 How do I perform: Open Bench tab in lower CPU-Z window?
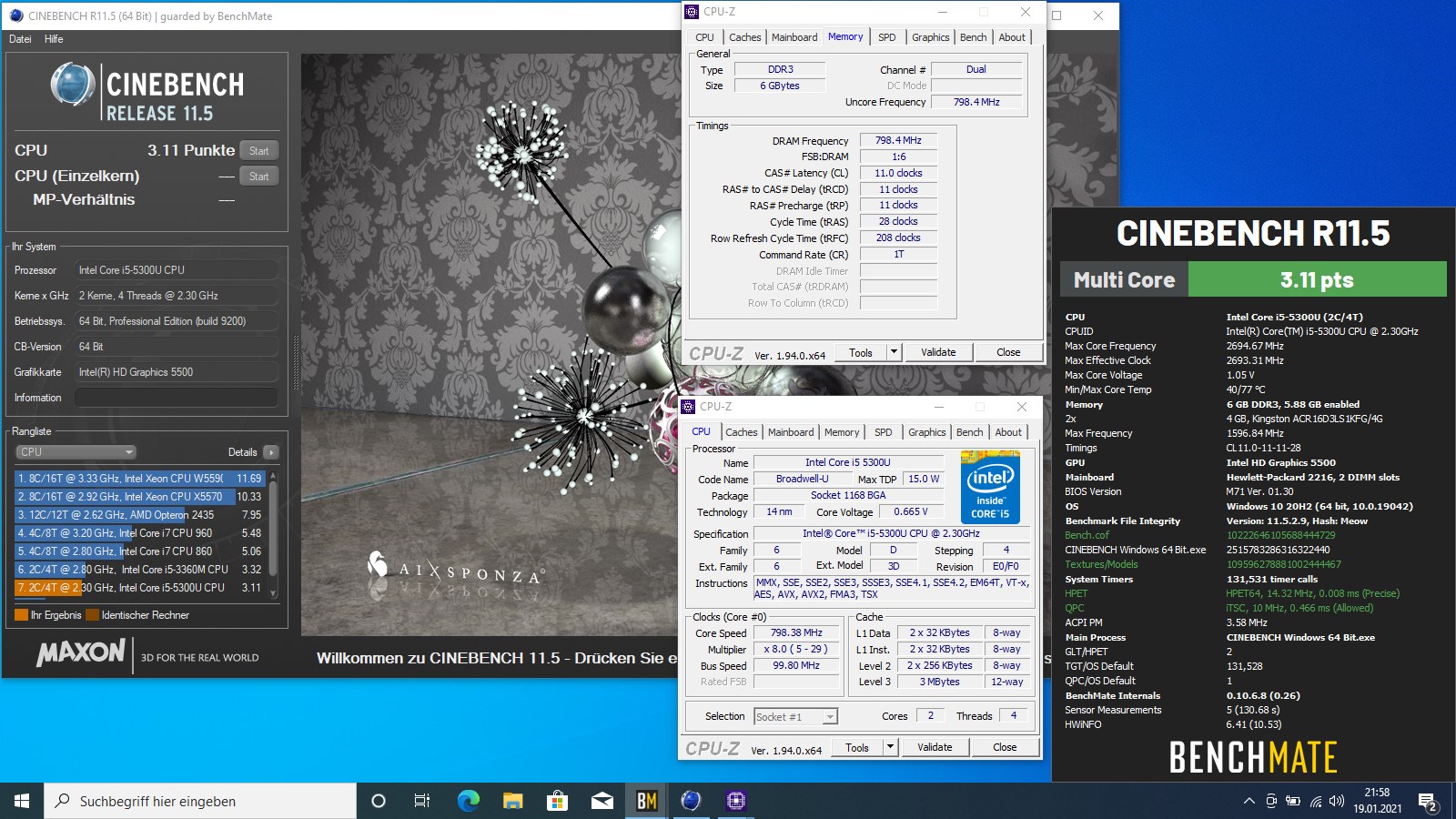(x=969, y=432)
